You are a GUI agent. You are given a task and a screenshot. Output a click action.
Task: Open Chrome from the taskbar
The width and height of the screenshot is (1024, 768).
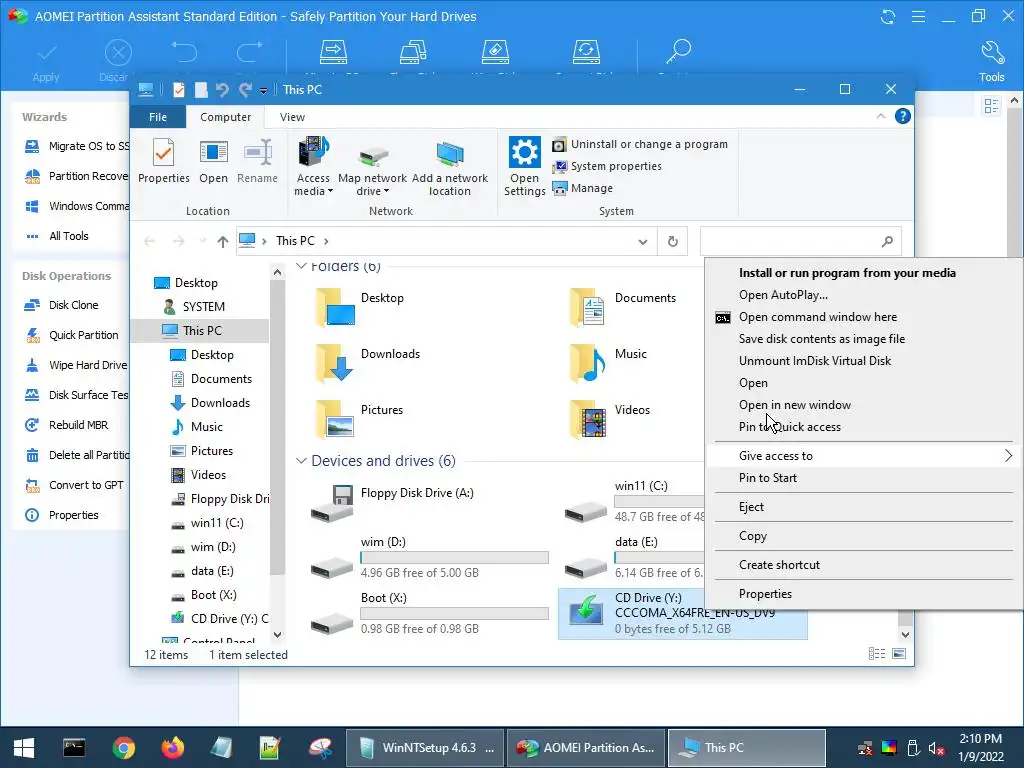123,748
